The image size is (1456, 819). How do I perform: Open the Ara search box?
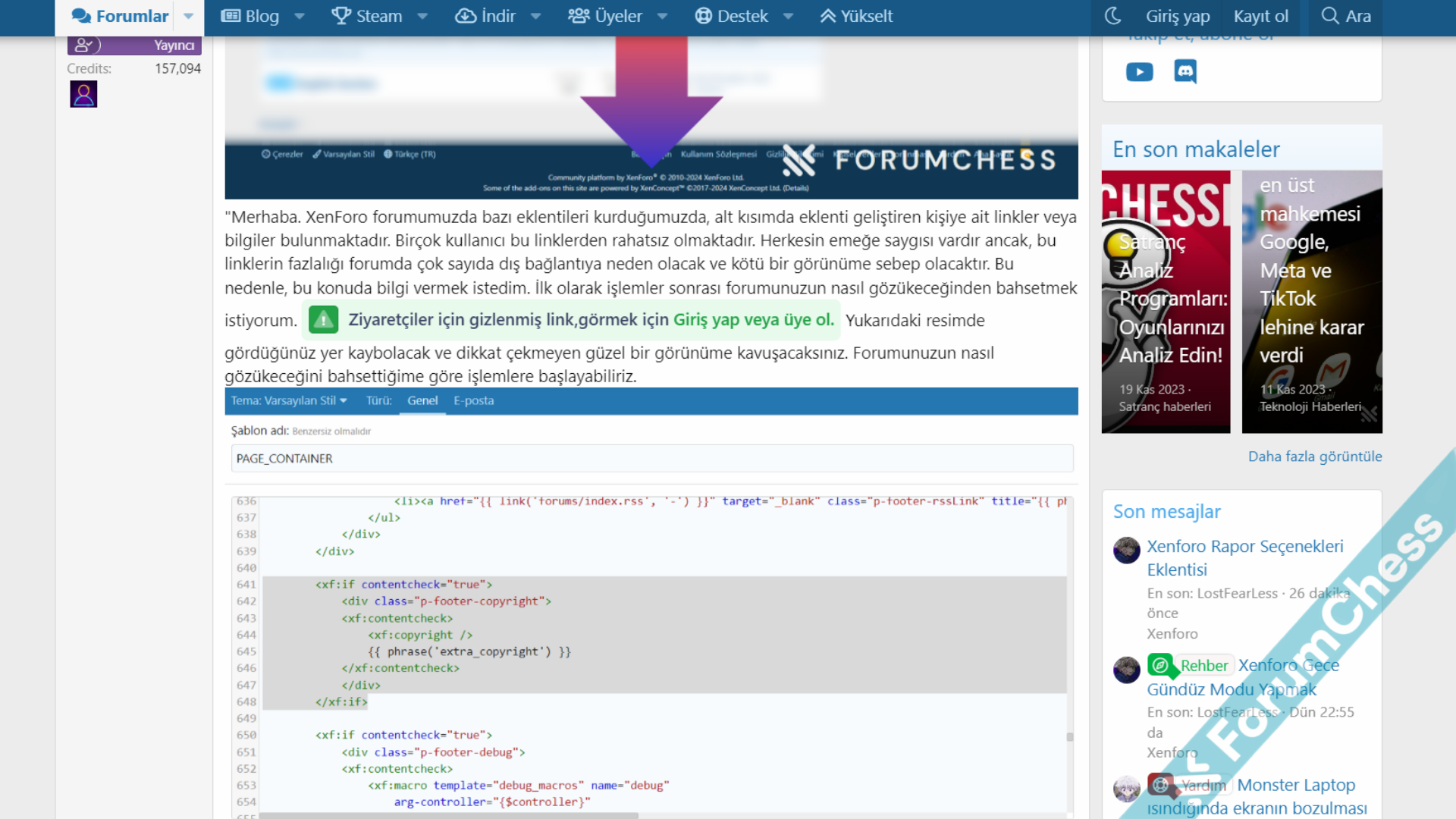point(1346,16)
